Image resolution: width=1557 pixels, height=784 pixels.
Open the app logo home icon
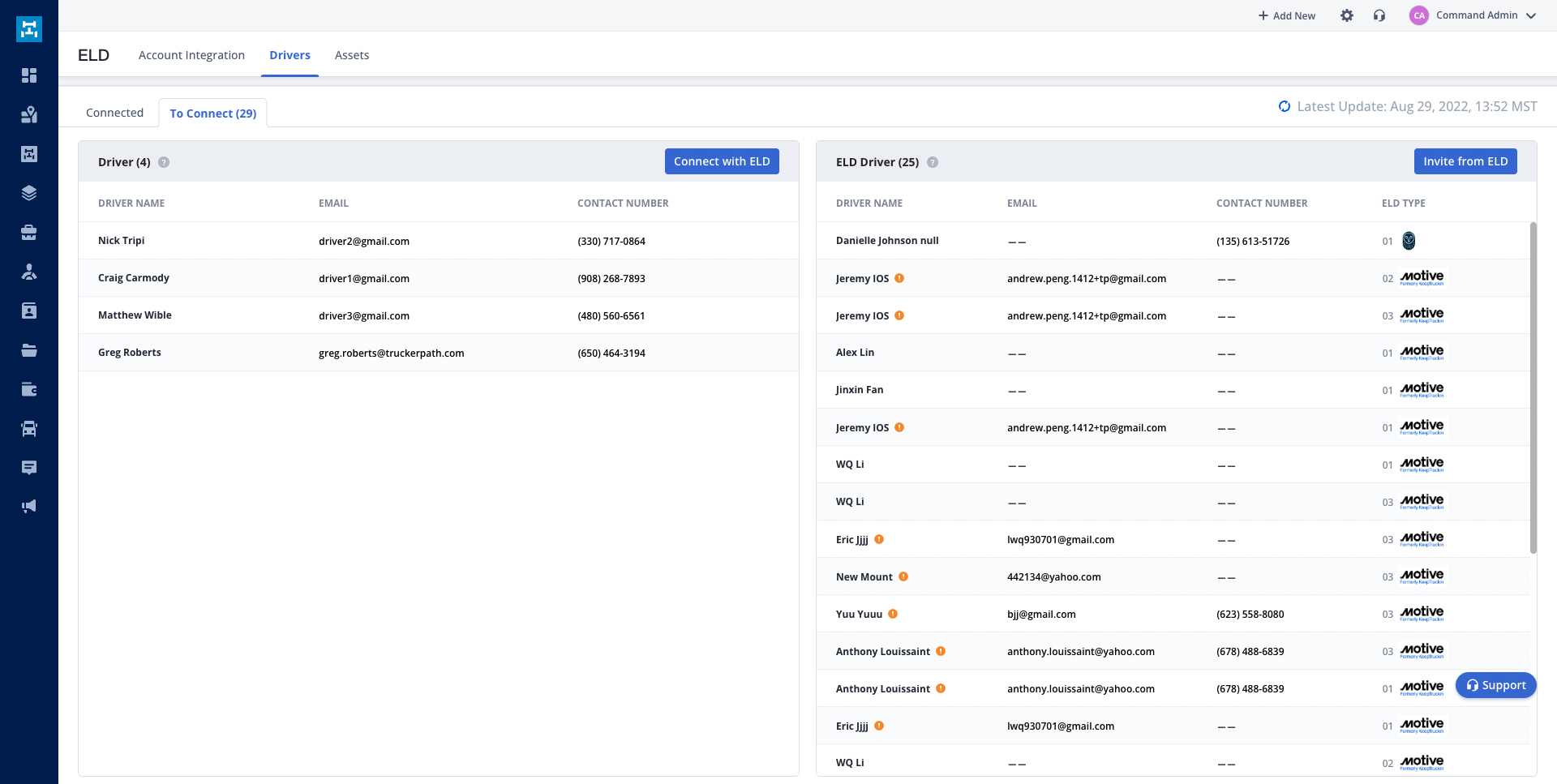point(29,29)
